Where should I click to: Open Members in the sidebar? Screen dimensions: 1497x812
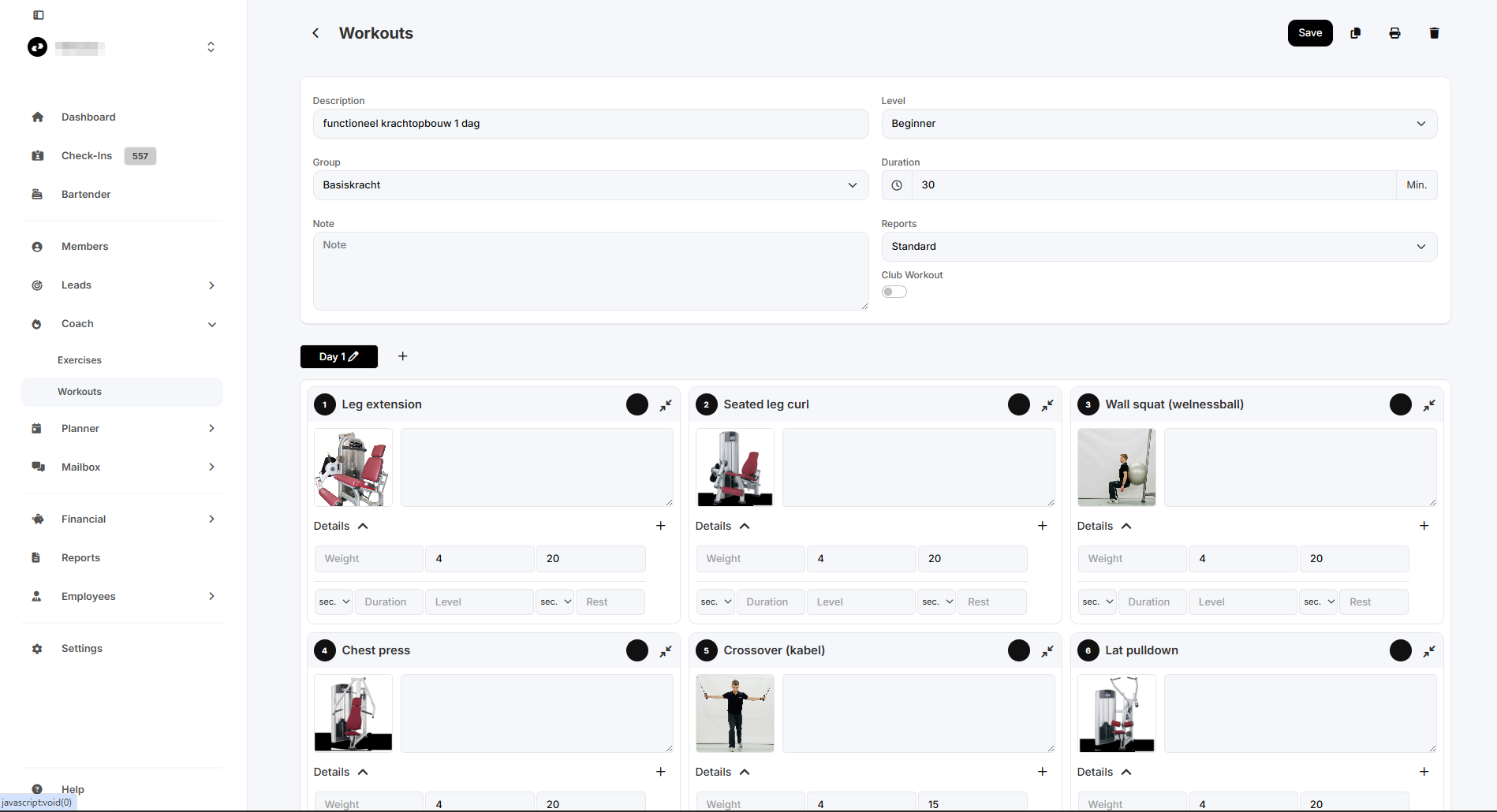pyautogui.click(x=84, y=246)
